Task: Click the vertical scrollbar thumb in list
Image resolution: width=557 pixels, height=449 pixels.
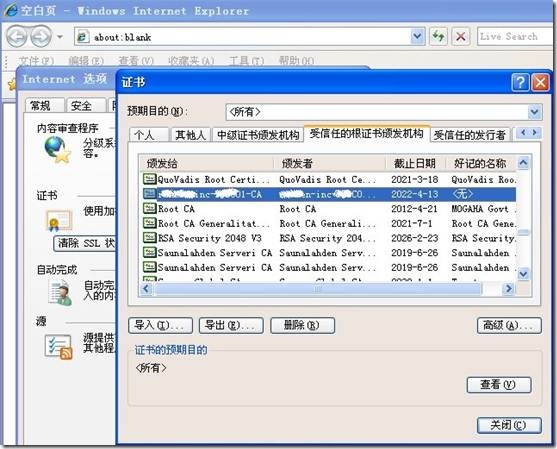Action: 523,232
